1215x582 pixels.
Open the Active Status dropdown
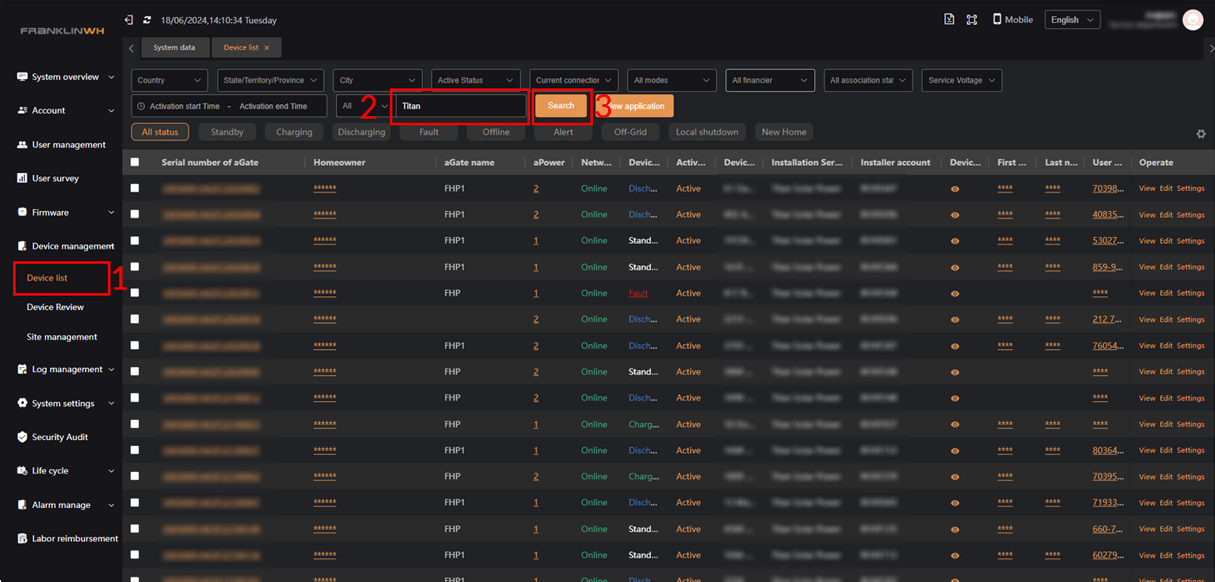[x=476, y=80]
